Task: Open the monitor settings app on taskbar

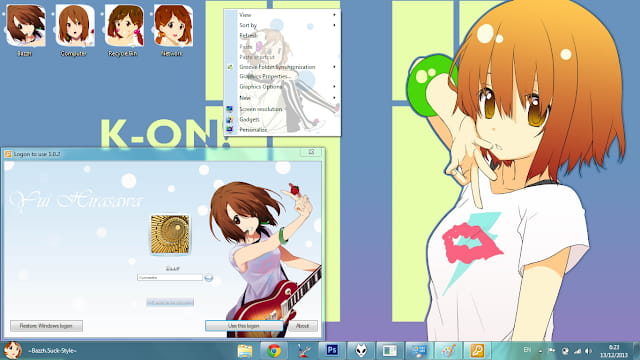Action: [419, 351]
